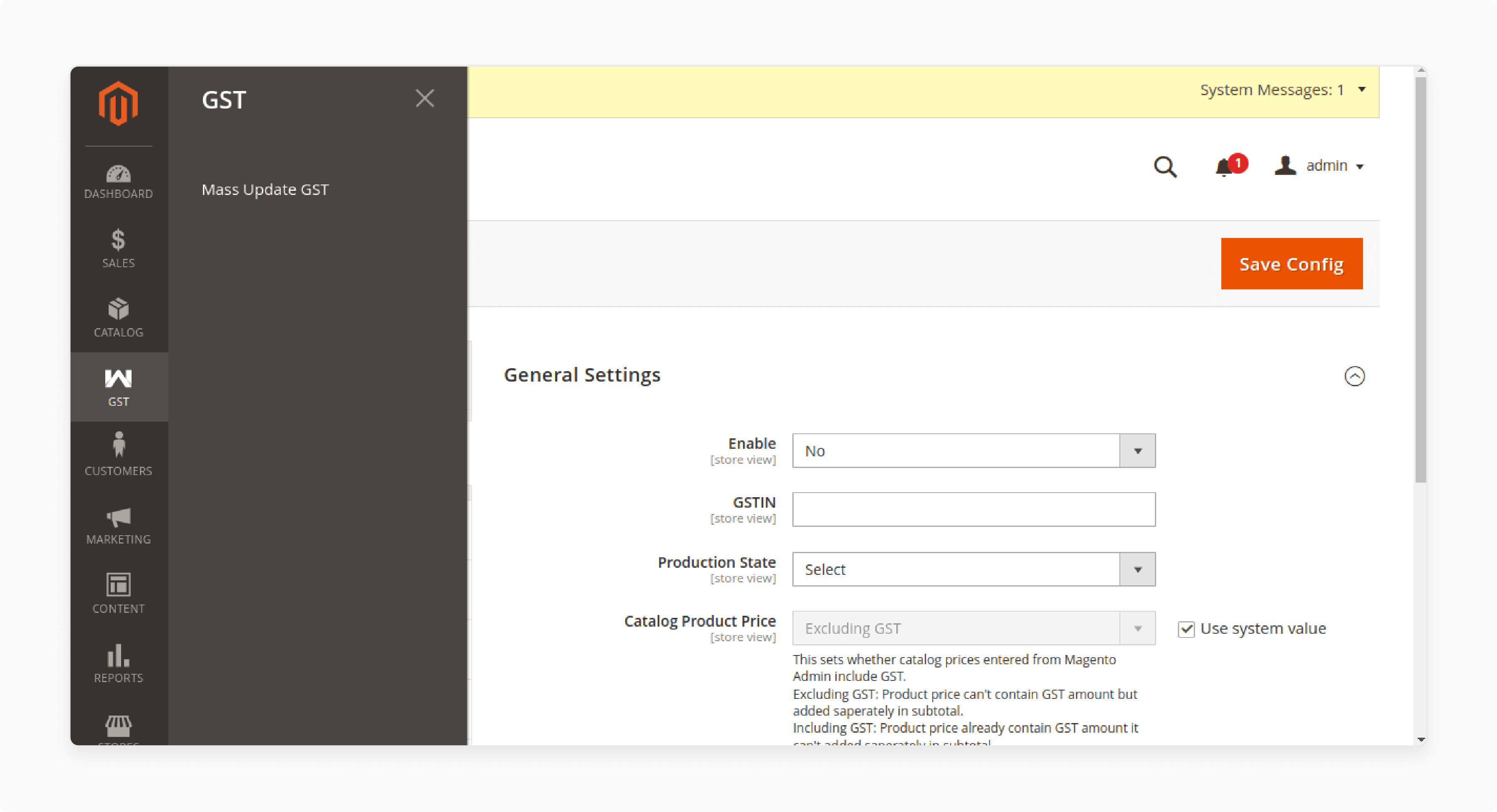1497x812 pixels.
Task: Open the Production State dropdown
Action: (973, 569)
